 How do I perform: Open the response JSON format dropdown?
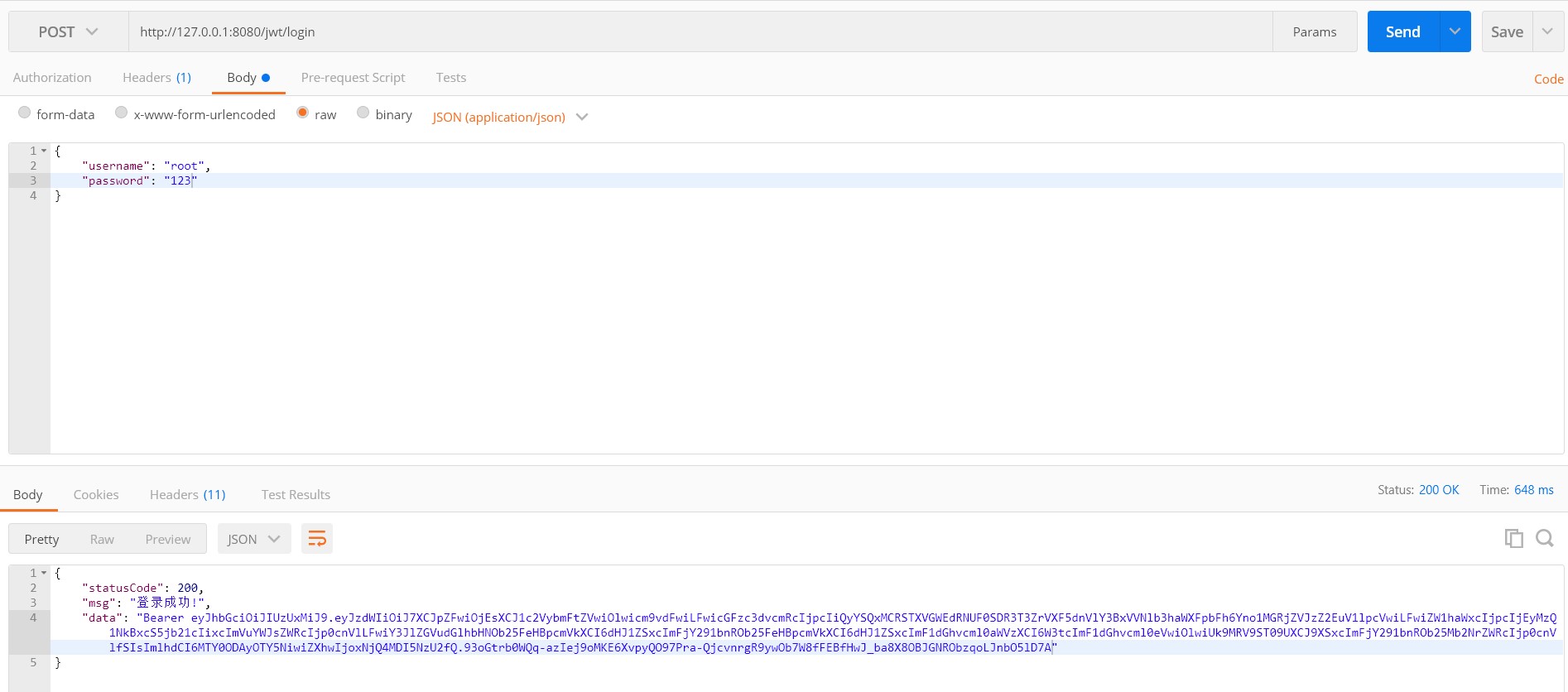[x=254, y=539]
